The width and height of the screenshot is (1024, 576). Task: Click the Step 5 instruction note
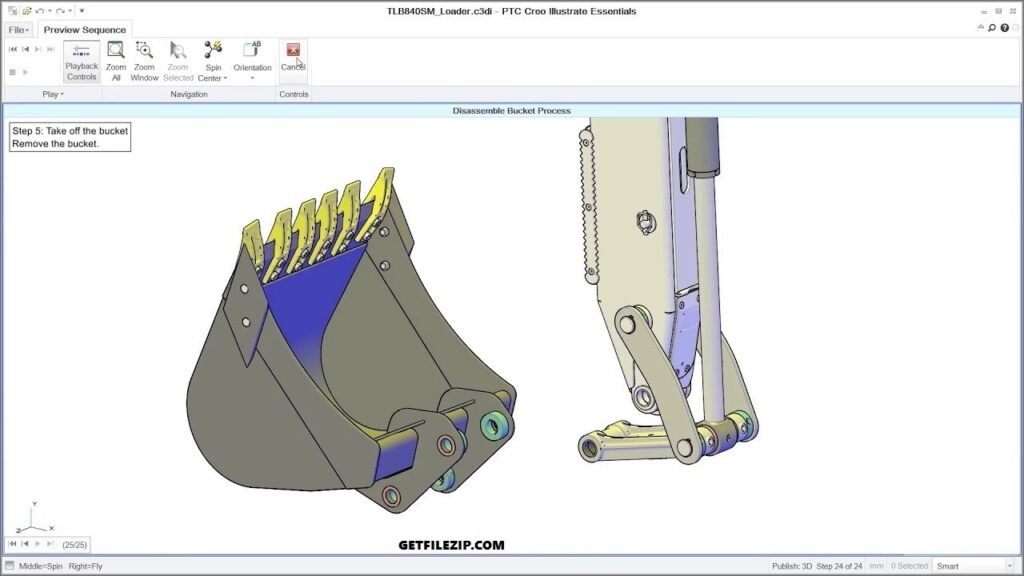pyautogui.click(x=68, y=136)
